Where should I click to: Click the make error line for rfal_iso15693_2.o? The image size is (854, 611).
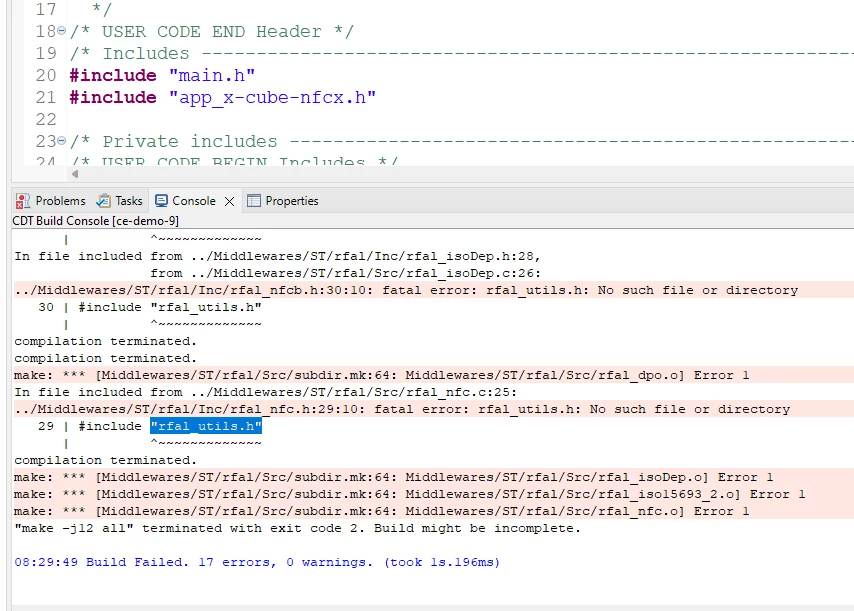pyautogui.click(x=410, y=494)
